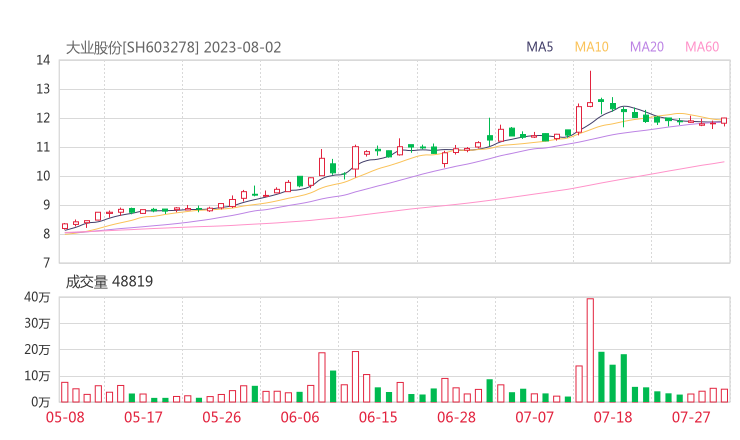Click the MA5 legend label

pyautogui.click(x=539, y=47)
